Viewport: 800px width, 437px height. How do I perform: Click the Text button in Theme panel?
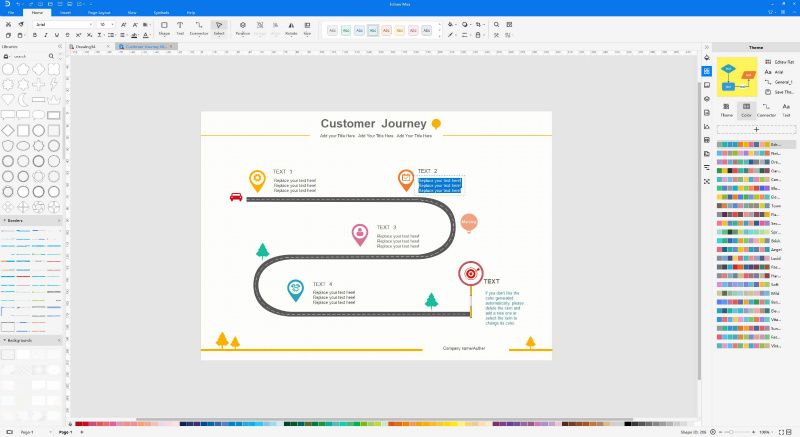(786, 110)
